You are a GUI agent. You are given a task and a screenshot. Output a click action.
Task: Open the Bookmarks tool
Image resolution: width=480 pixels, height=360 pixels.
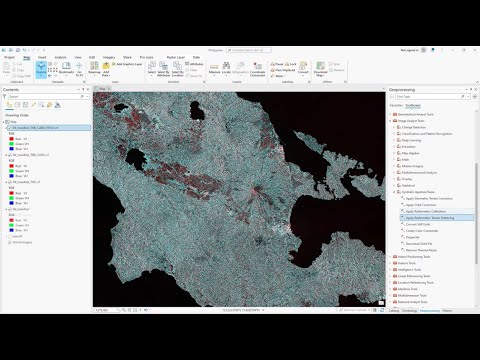coord(66,69)
